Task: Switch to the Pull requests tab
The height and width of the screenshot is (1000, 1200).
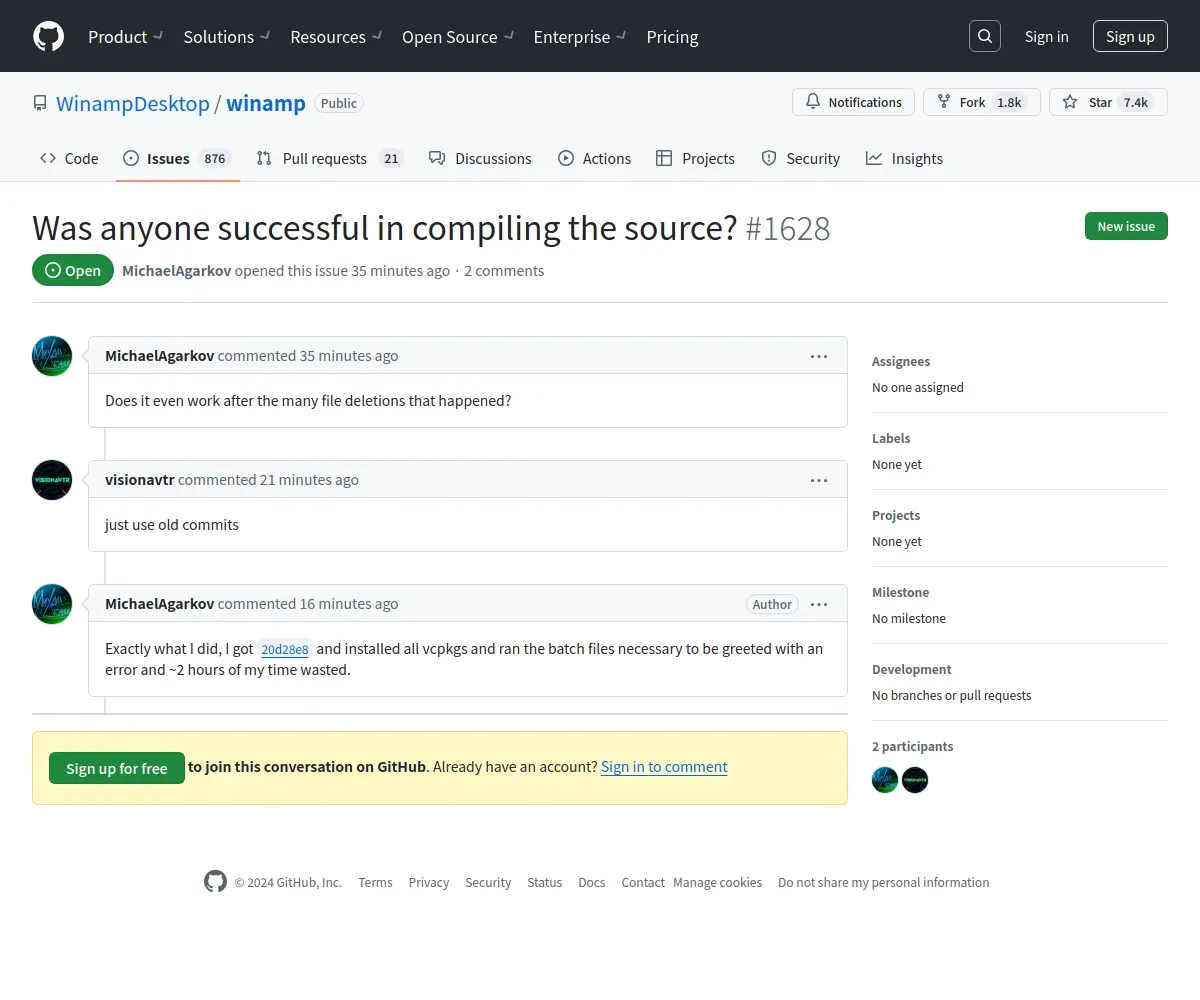Action: [329, 158]
